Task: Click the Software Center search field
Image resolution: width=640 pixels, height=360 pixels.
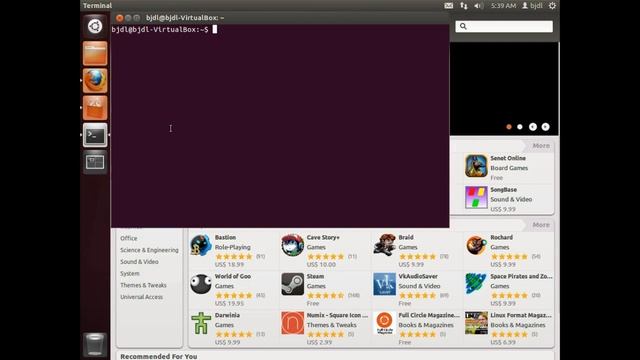Action: pyautogui.click(x=504, y=26)
